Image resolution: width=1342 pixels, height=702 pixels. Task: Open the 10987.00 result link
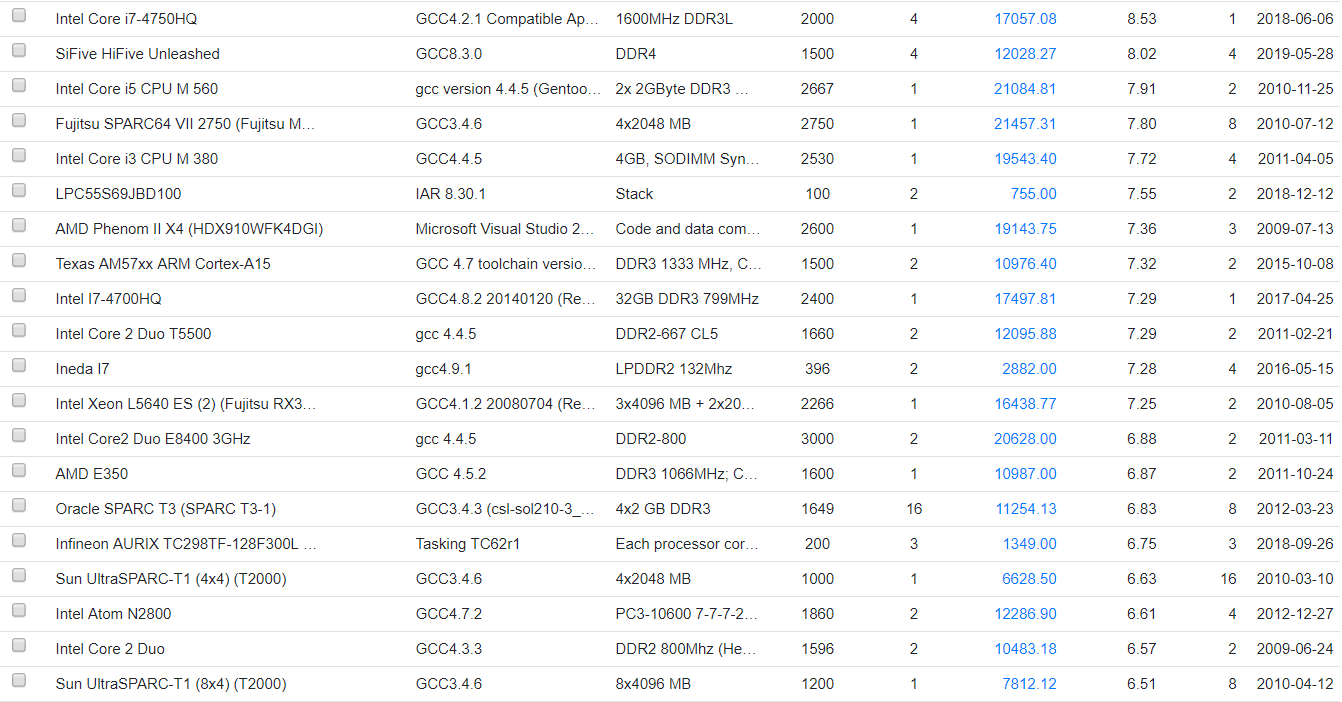tap(1025, 474)
